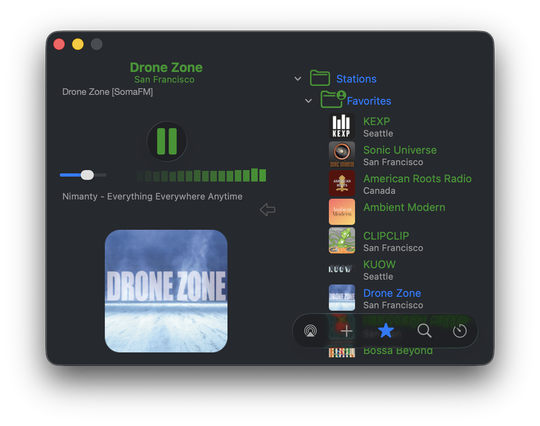
Task: Click the KEXP station logo
Action: coord(342,126)
